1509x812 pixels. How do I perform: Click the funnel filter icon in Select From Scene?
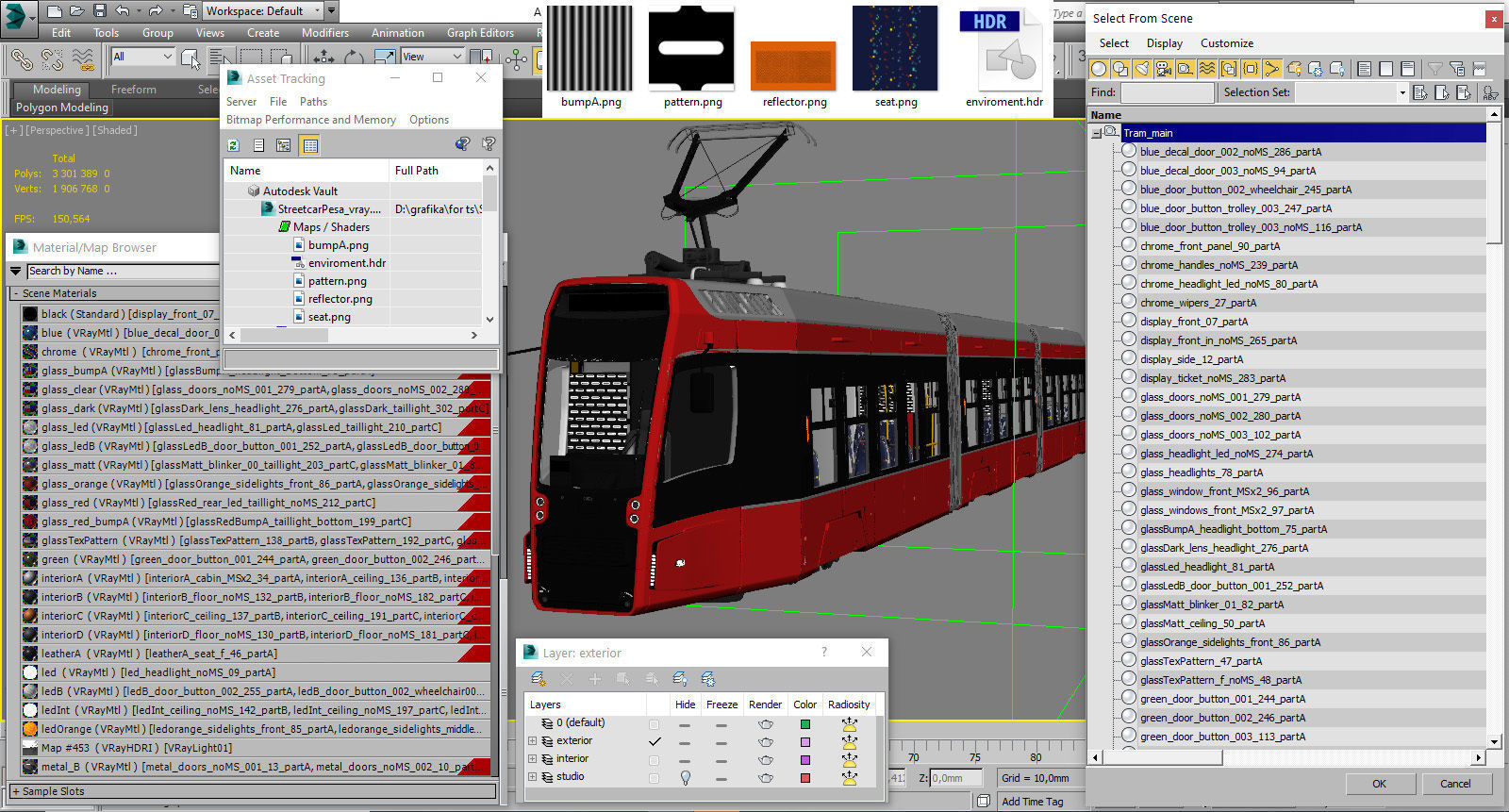pos(1434,69)
